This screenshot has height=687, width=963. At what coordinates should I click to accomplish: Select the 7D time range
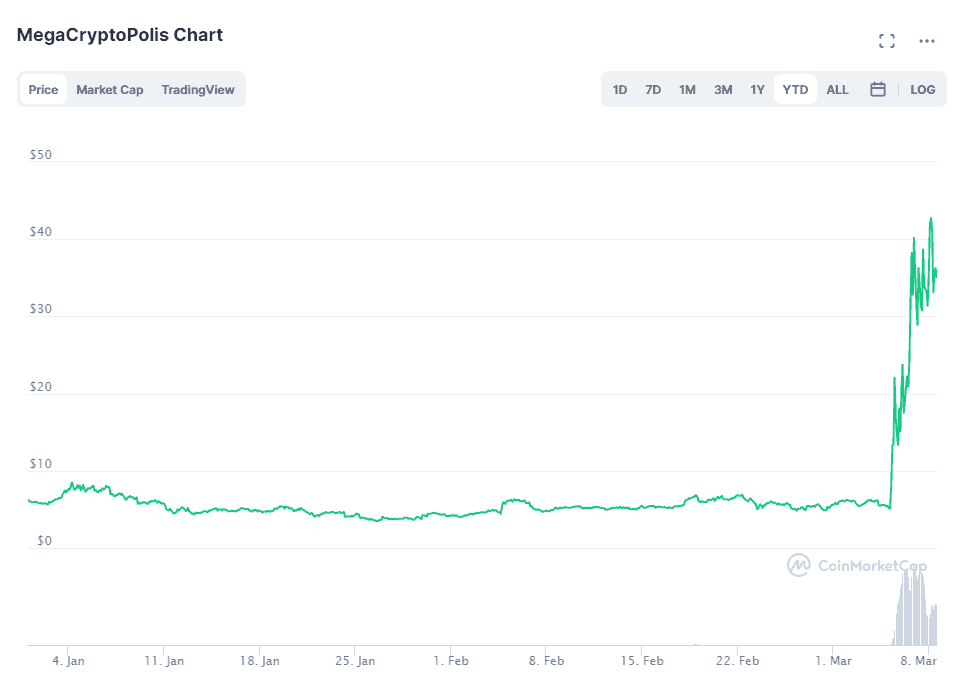tap(653, 90)
